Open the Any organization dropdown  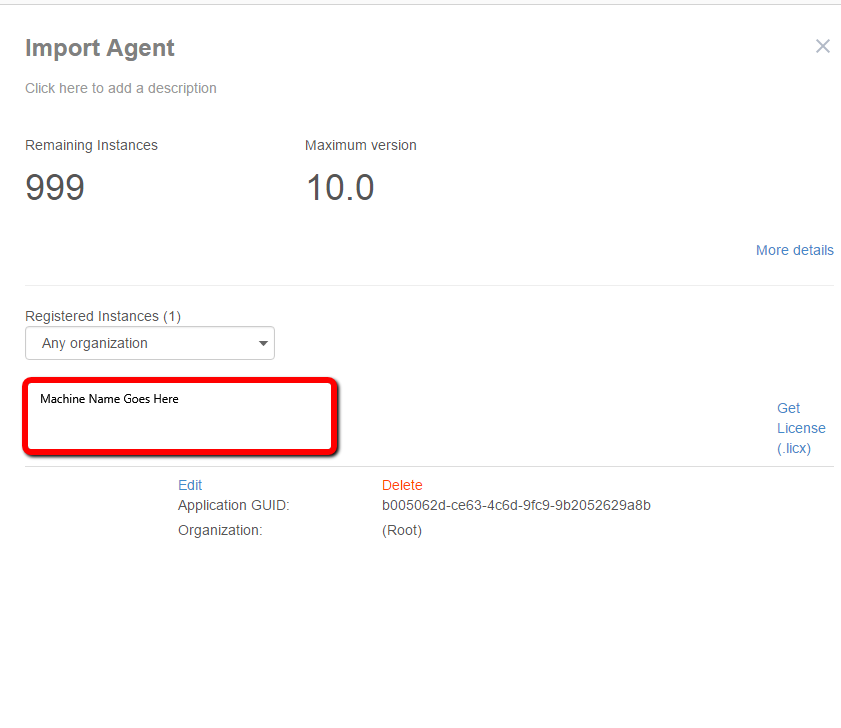149,343
